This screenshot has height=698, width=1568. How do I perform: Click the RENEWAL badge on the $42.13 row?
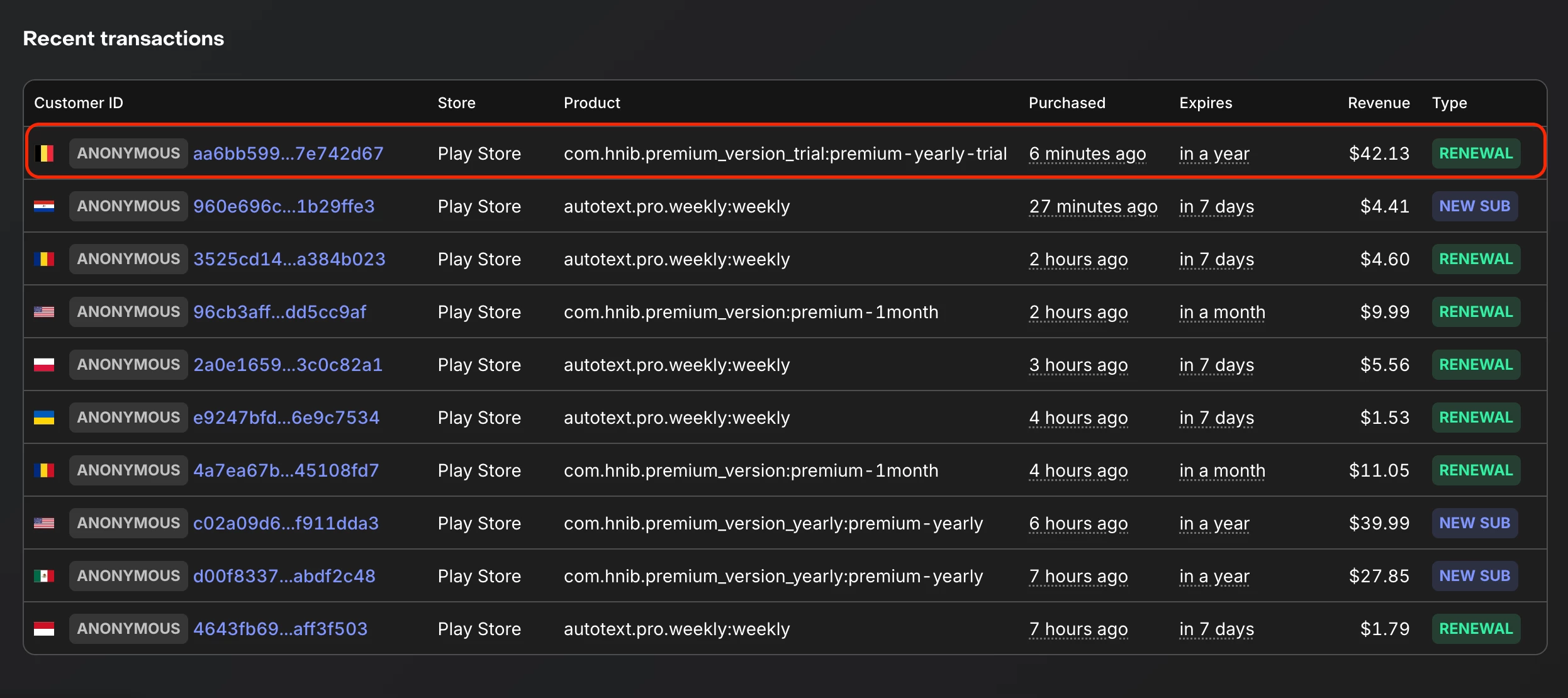(x=1476, y=153)
